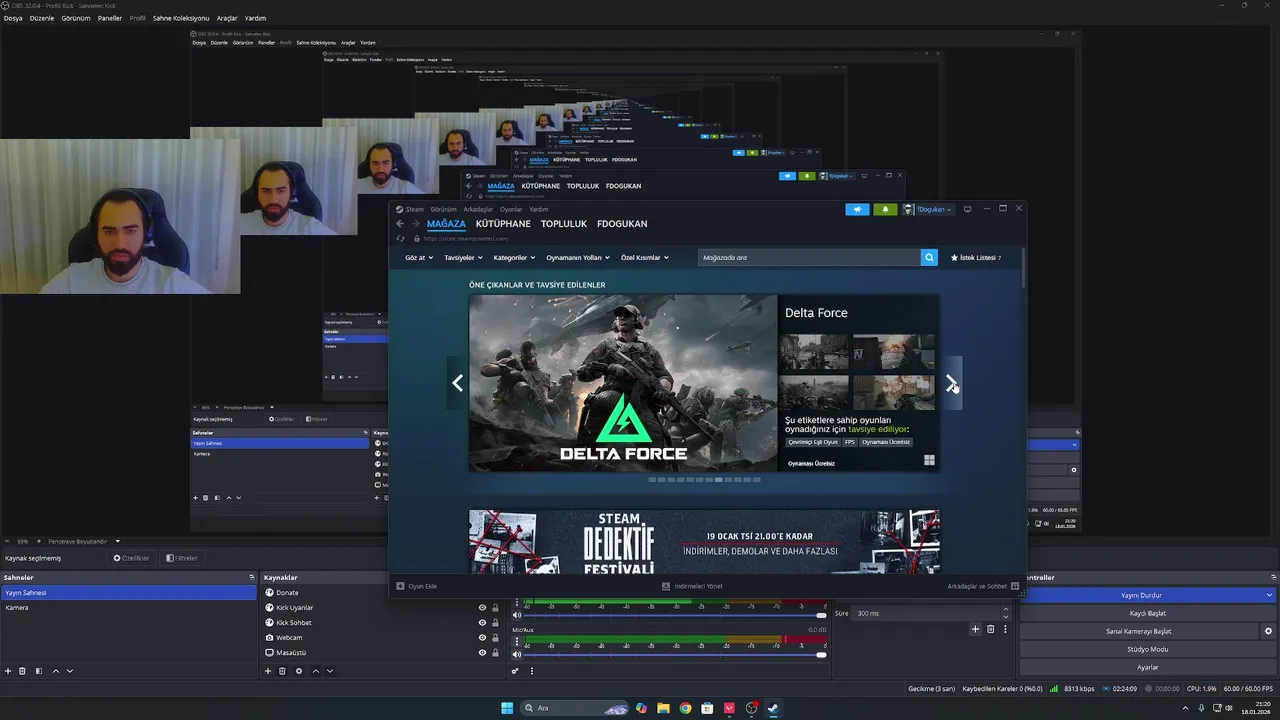Enable Stüdyo Modu
The height and width of the screenshot is (720, 1280).
(1147, 649)
